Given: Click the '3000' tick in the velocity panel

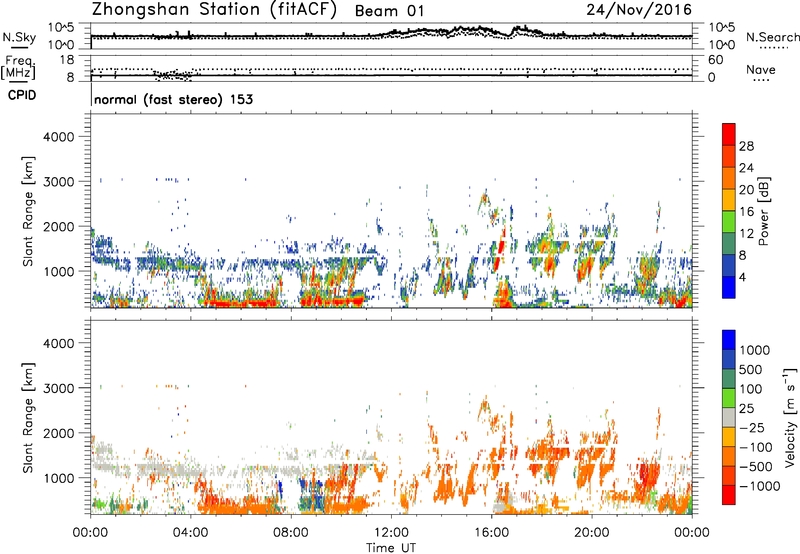Looking at the screenshot, I should [58, 388].
